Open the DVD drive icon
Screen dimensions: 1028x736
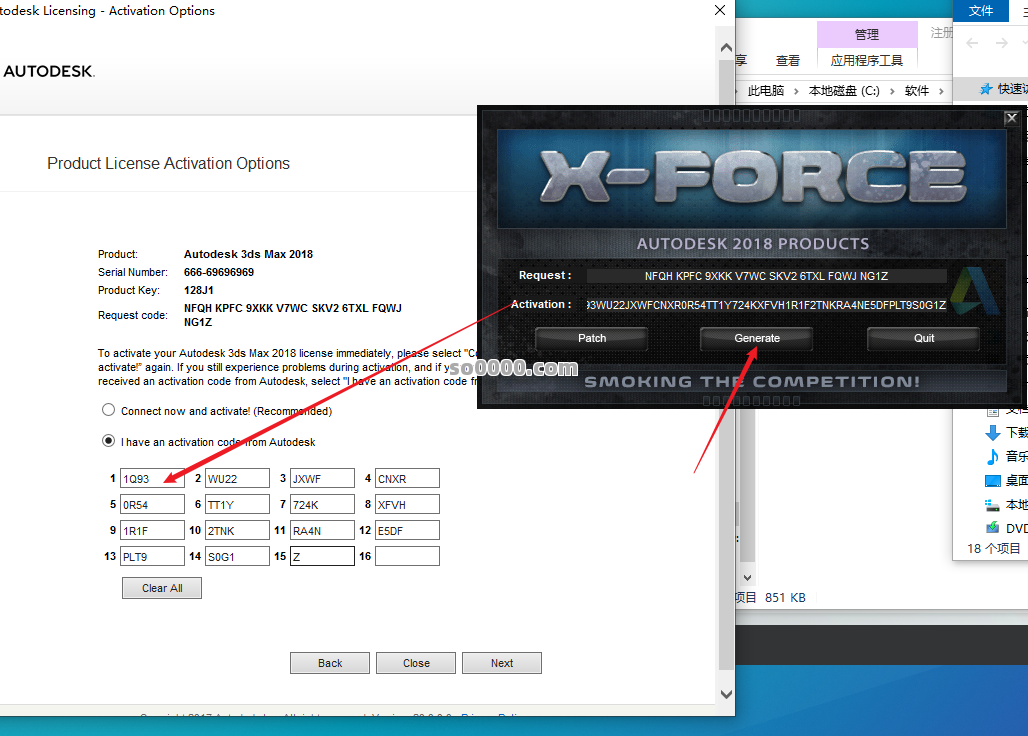992,528
